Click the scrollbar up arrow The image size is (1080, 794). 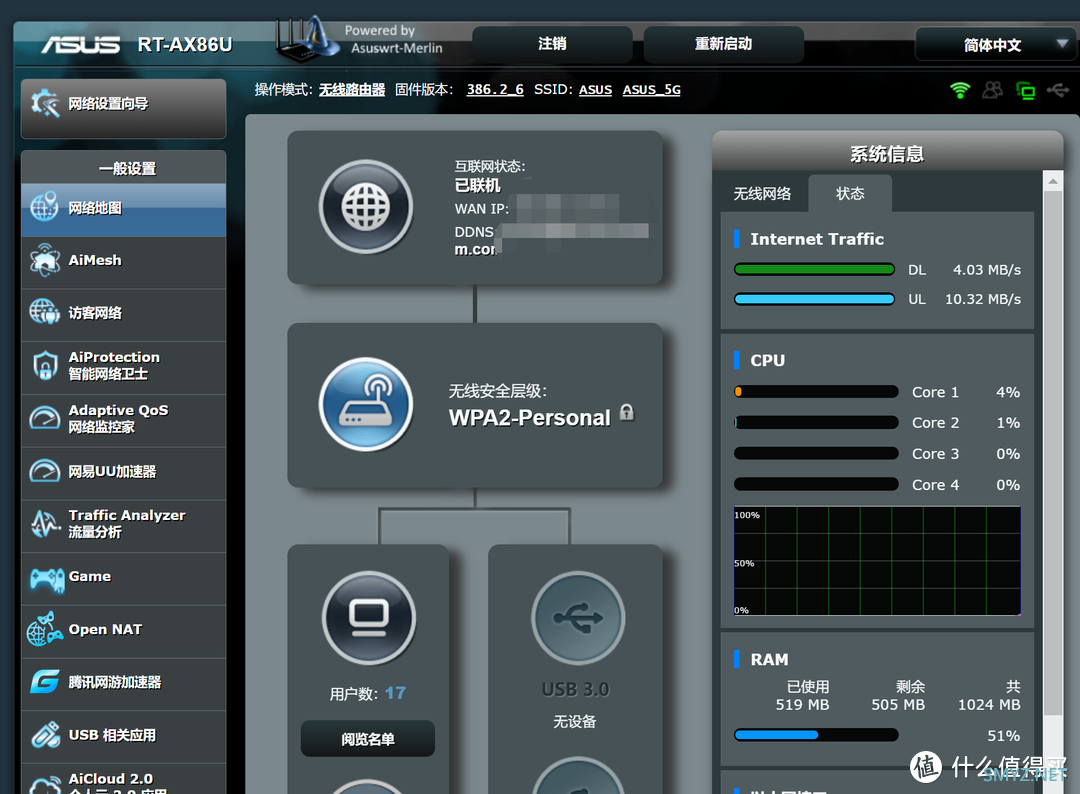click(x=1052, y=181)
